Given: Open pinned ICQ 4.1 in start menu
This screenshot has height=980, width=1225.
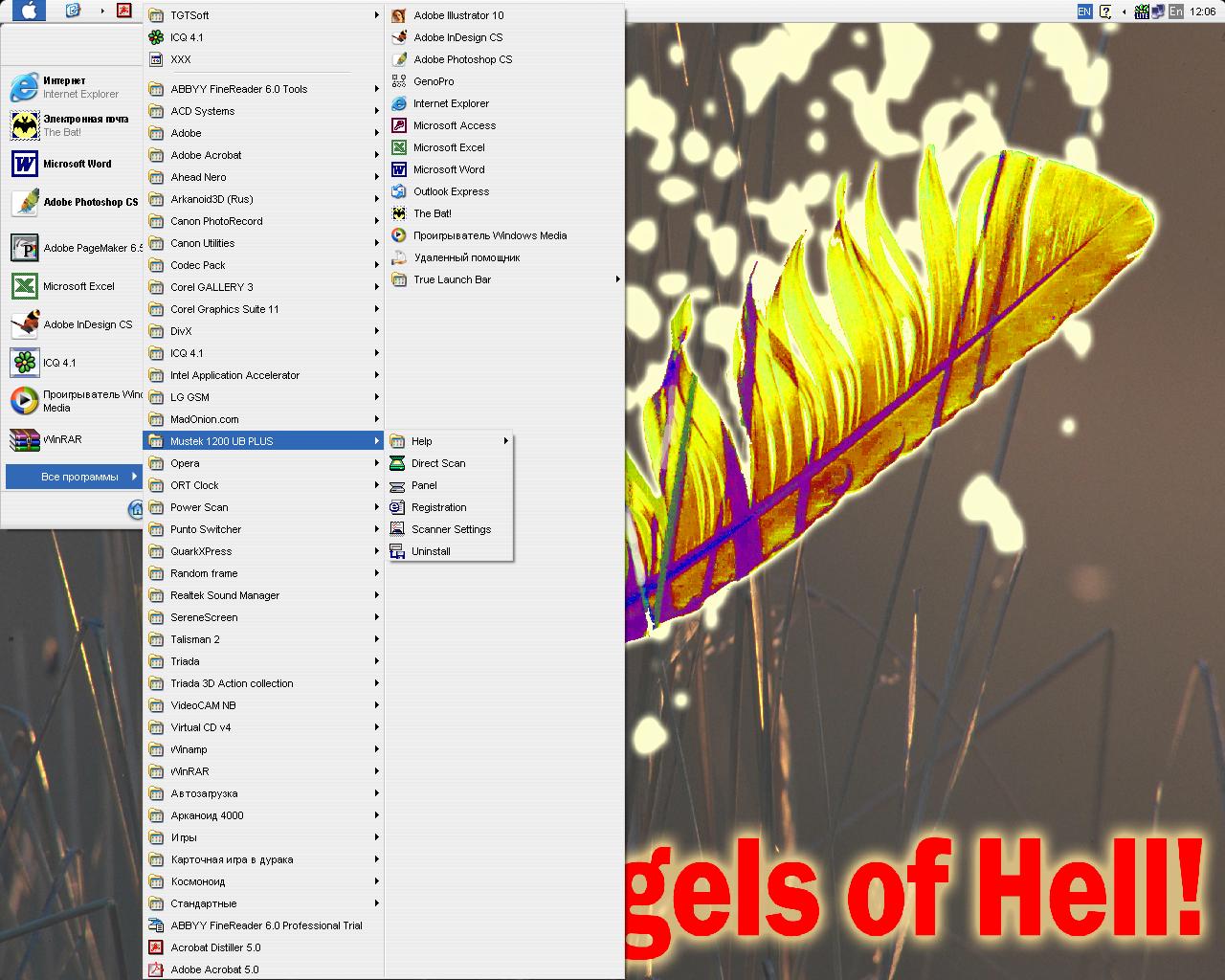Looking at the screenshot, I should point(73,363).
